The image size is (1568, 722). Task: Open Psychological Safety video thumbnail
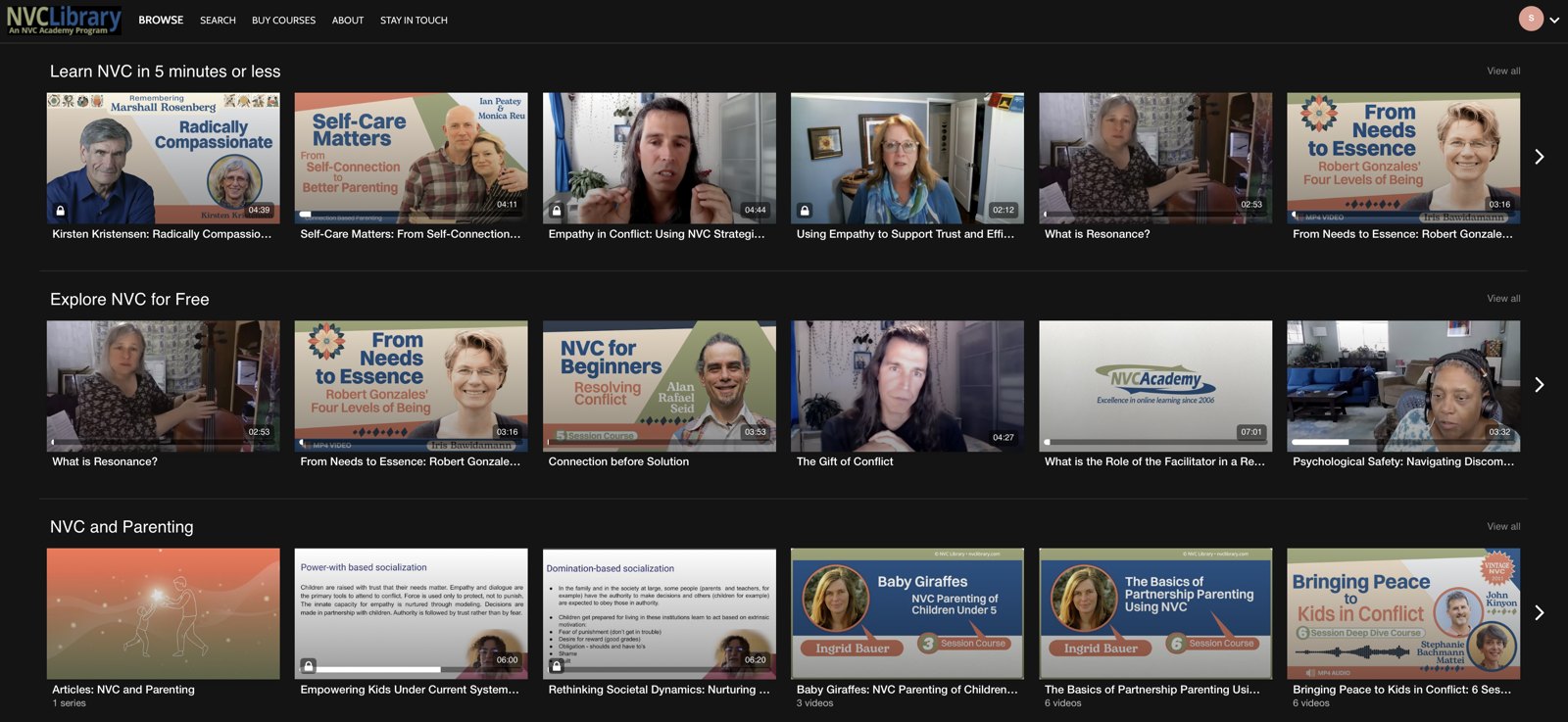1403,386
